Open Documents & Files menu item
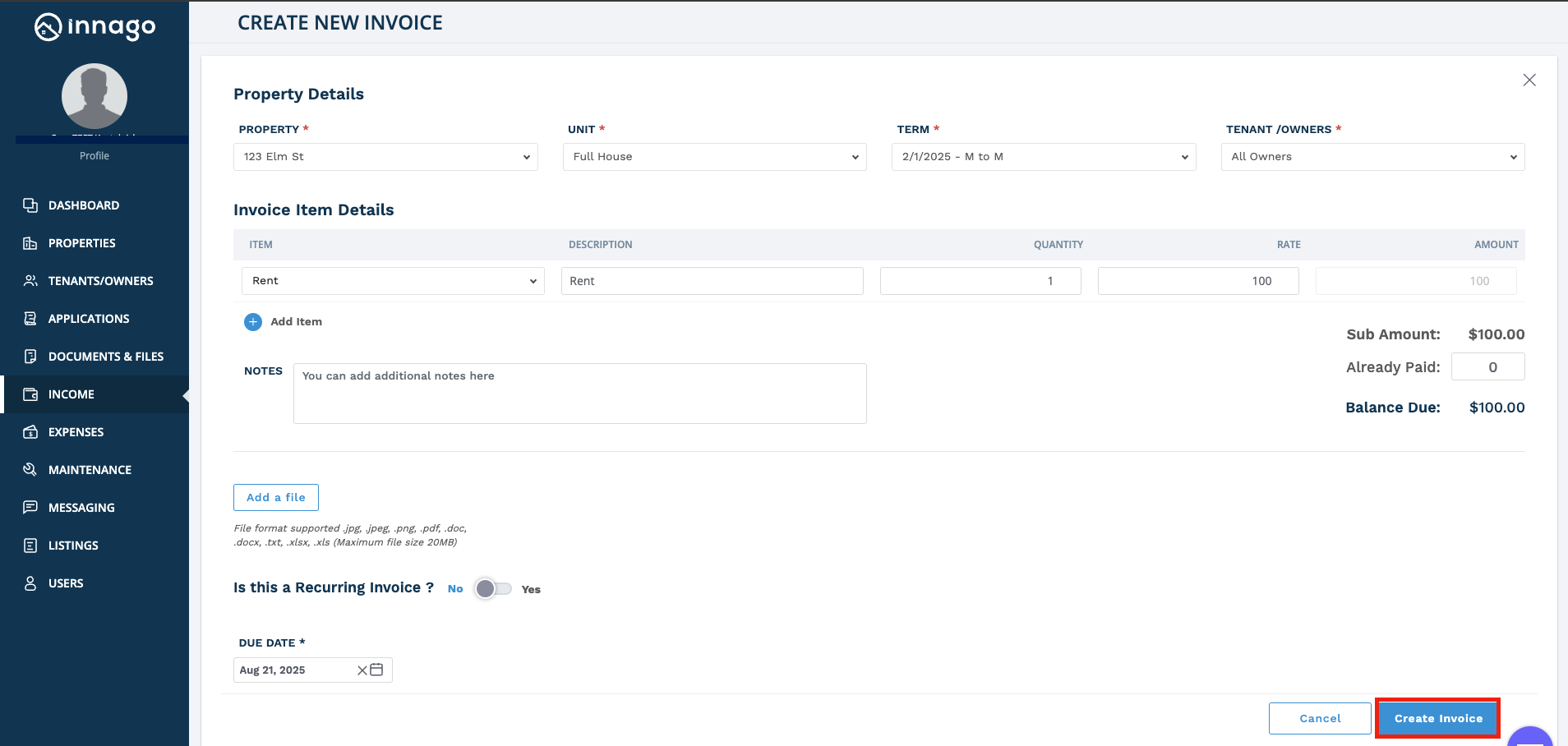1568x746 pixels. [105, 357]
